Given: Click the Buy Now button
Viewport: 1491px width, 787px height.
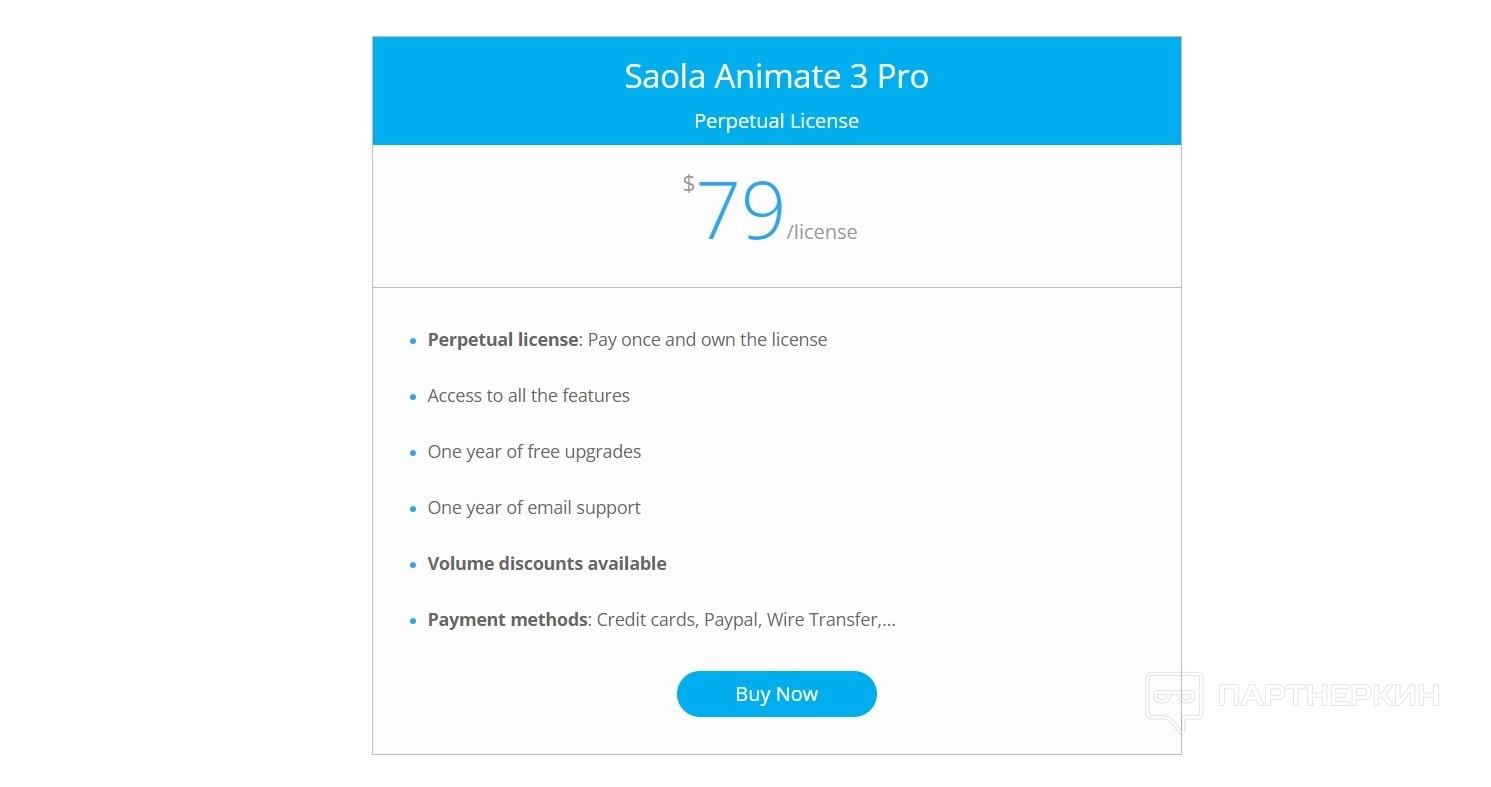Looking at the screenshot, I should (776, 694).
